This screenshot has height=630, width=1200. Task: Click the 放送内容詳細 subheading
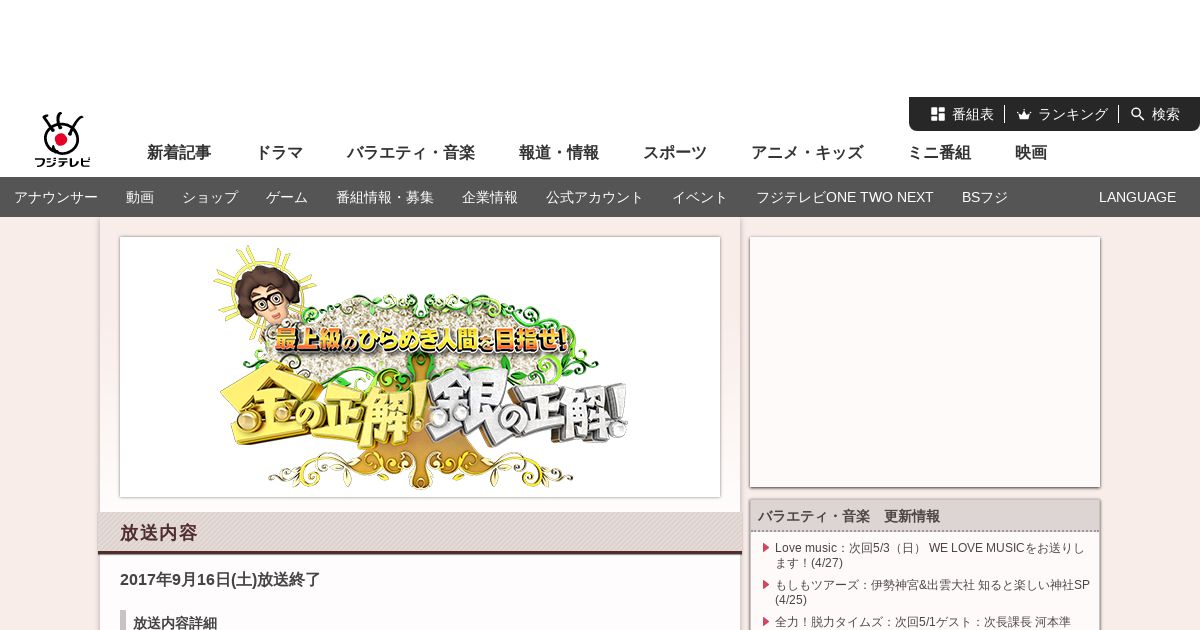(175, 623)
